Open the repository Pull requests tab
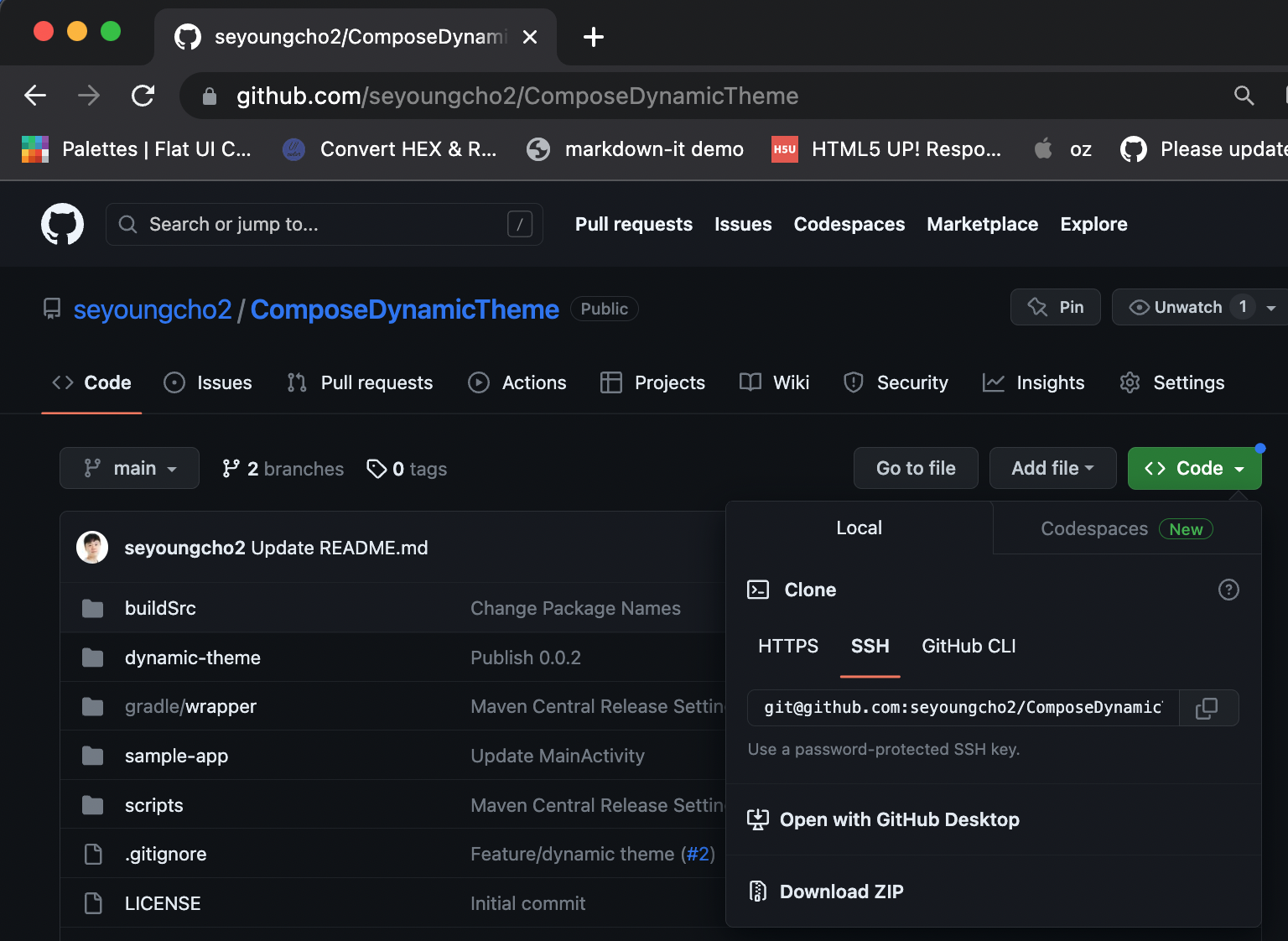 [x=360, y=382]
